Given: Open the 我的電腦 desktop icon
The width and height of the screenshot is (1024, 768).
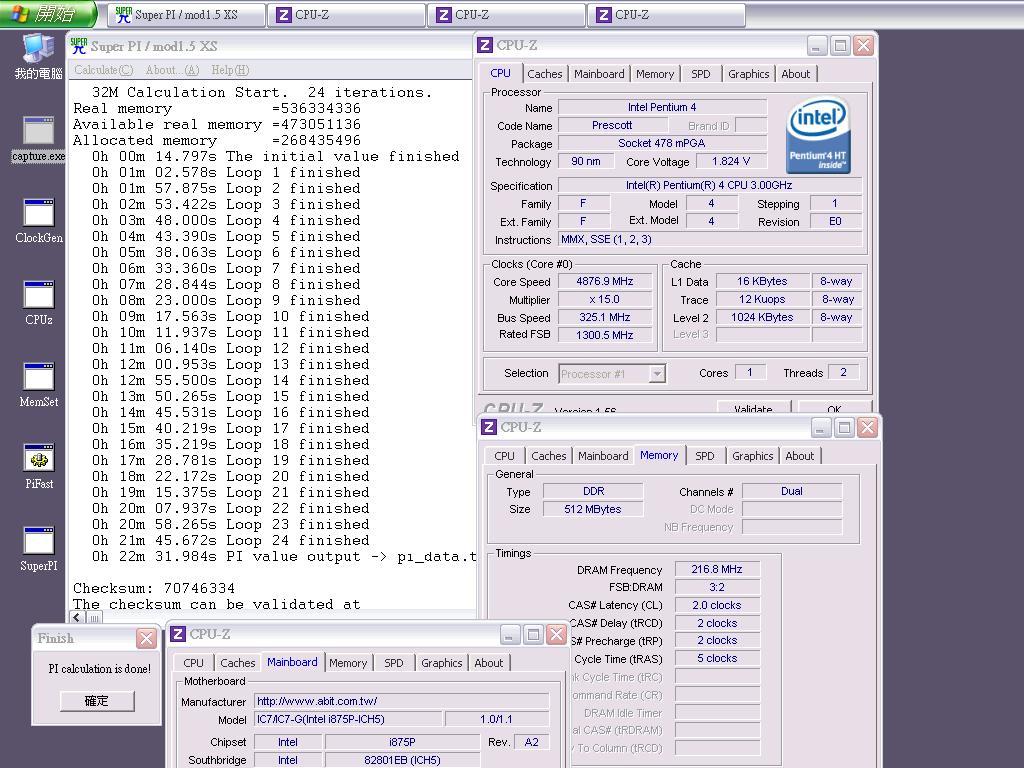Looking at the screenshot, I should 39,56.
